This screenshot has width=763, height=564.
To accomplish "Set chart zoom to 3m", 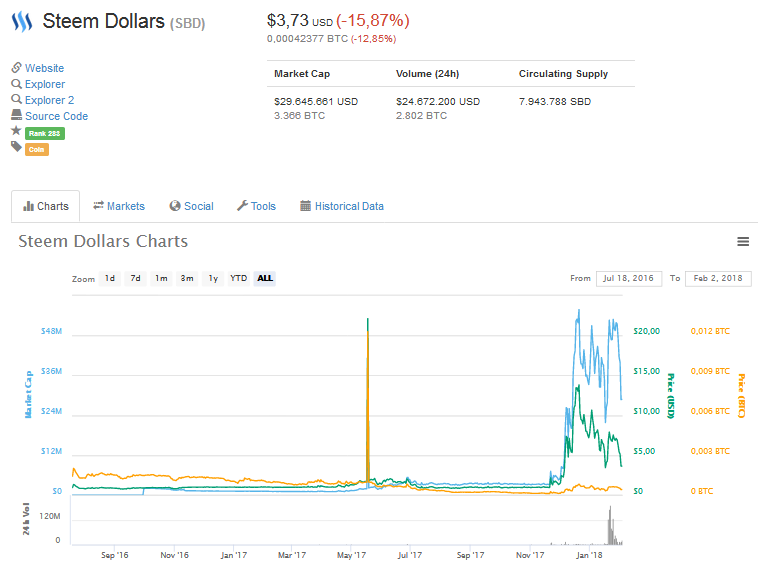I will 187,278.
